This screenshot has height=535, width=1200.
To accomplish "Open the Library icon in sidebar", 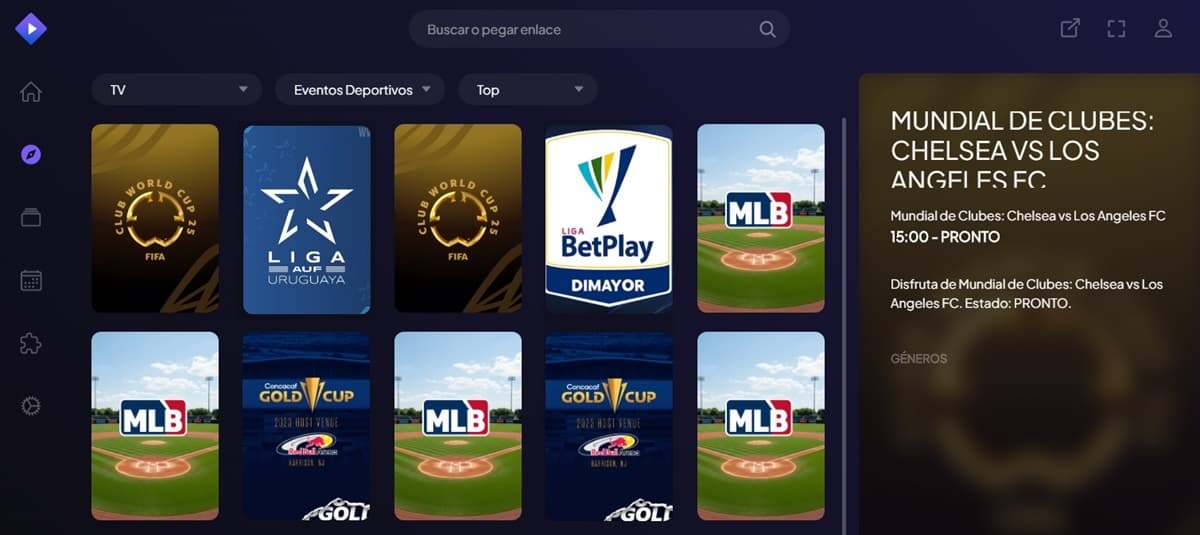I will (31, 217).
